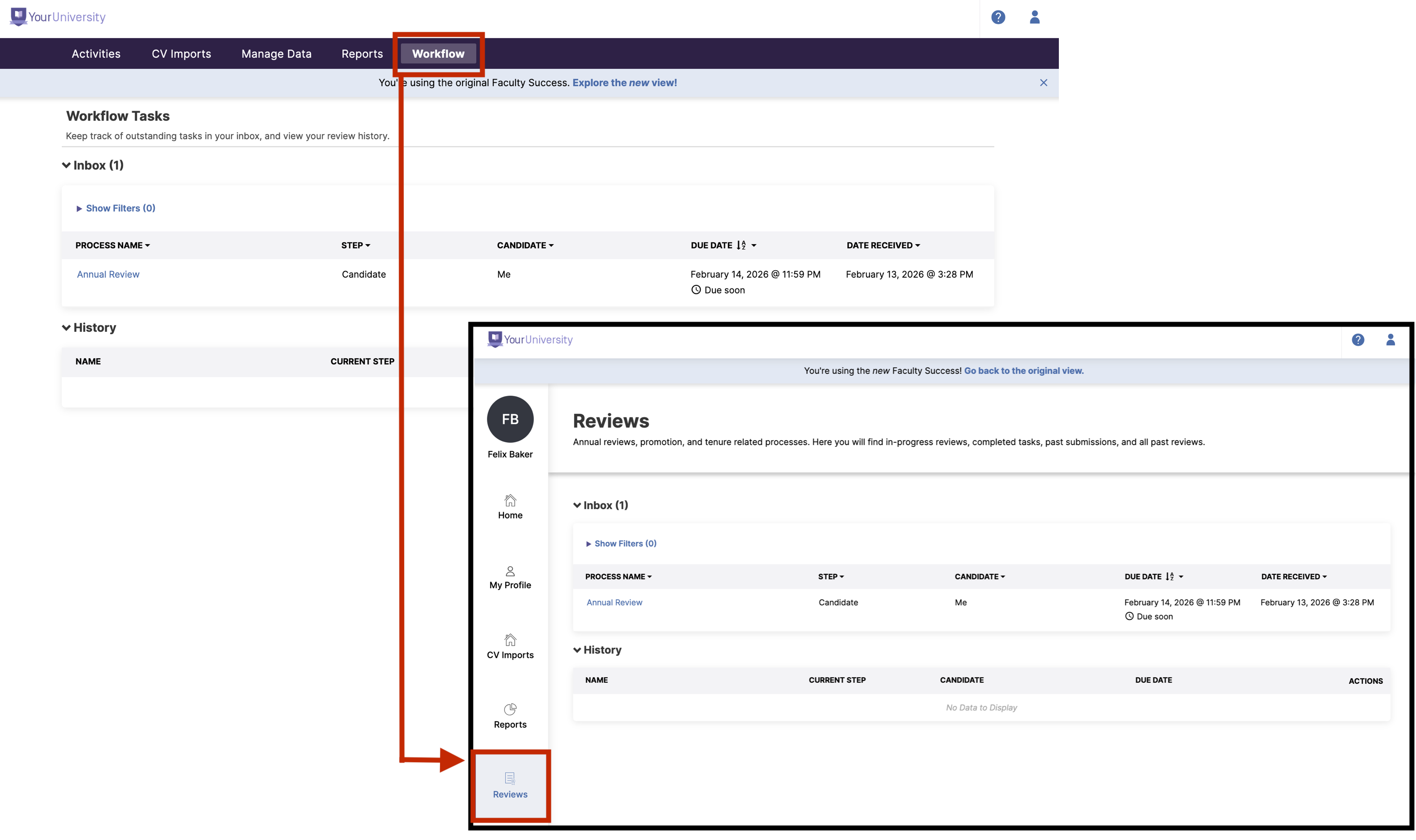
Task: Click 'Candidate' step cell in Workflow Tasks
Action: pyautogui.click(x=363, y=274)
